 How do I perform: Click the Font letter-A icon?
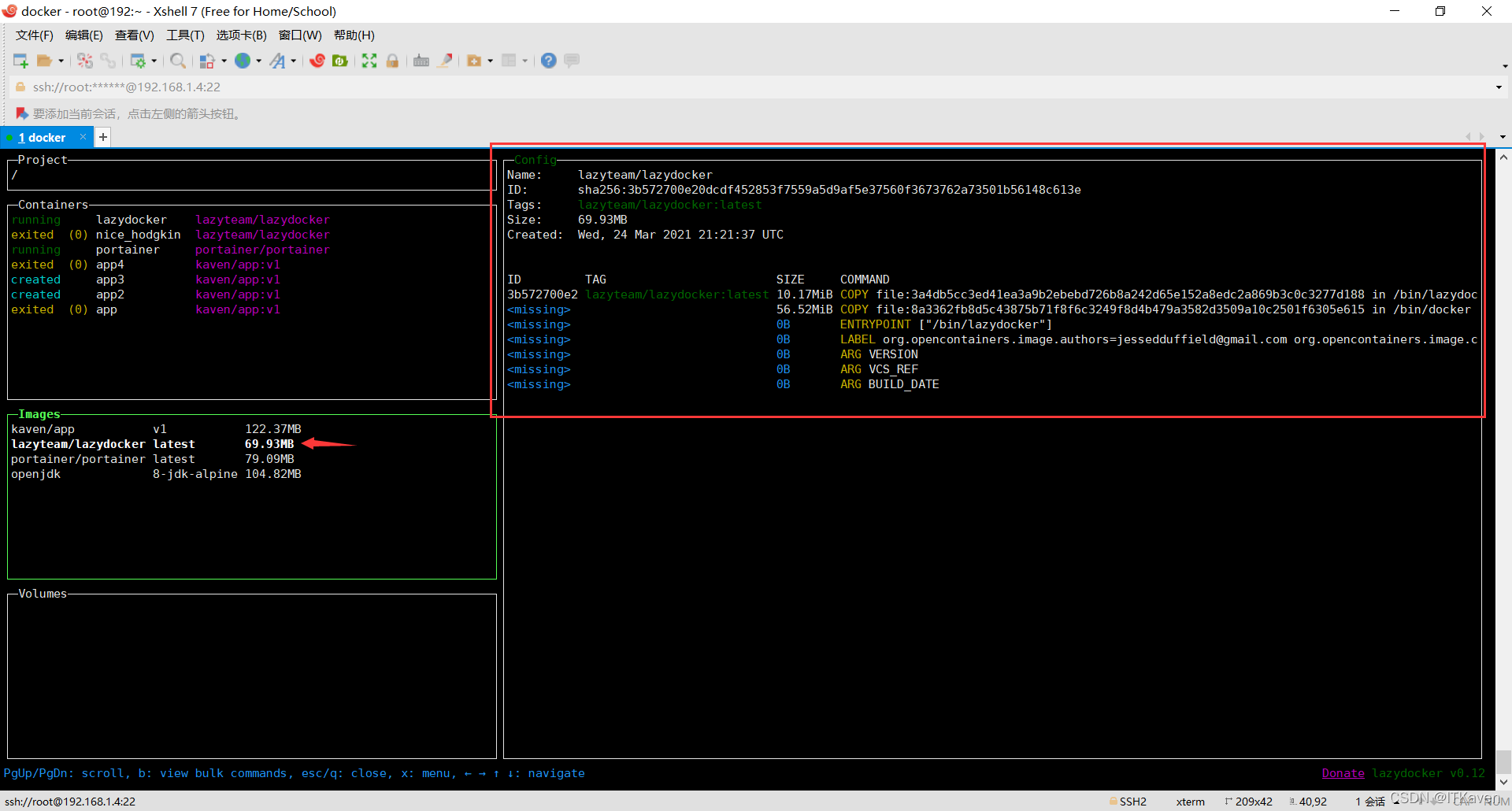click(277, 61)
